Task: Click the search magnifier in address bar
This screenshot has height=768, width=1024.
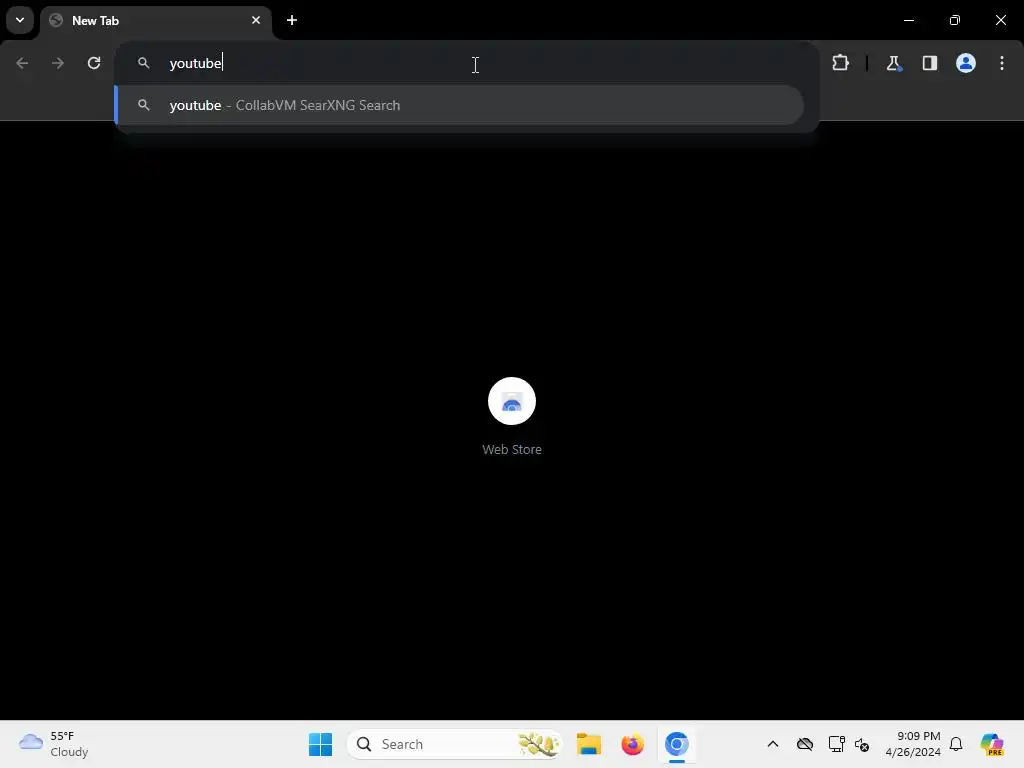Action: coord(144,63)
